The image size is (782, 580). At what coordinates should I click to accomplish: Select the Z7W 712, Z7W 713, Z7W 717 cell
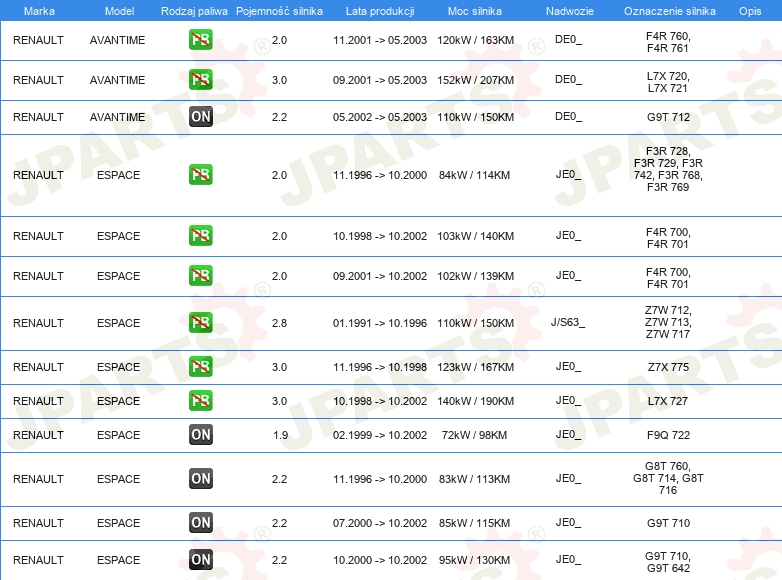668,322
